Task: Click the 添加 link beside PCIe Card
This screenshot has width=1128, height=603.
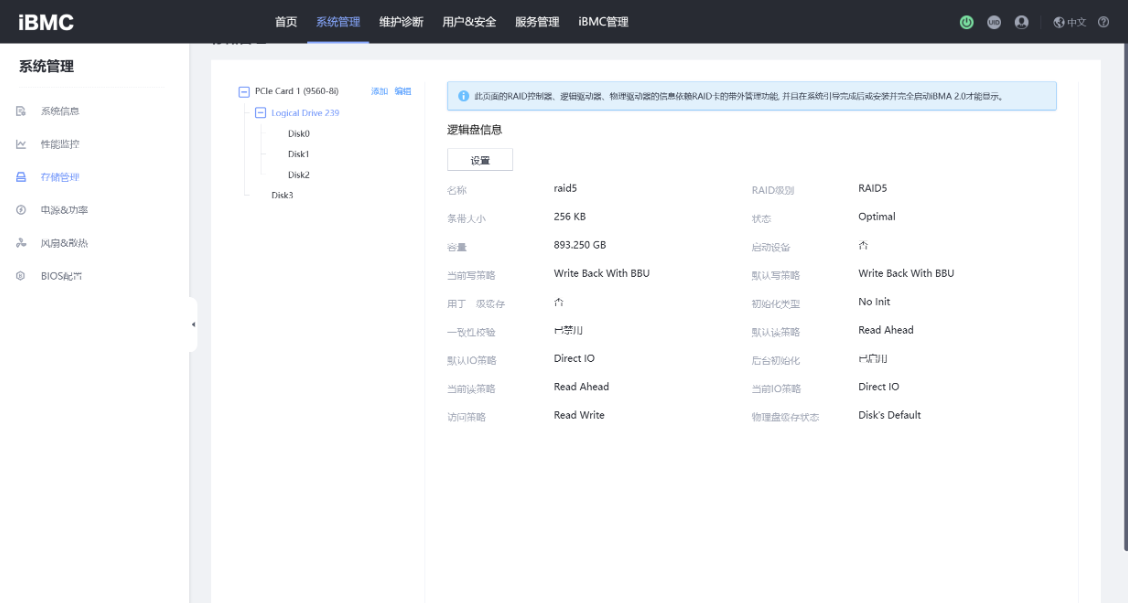Action: click(x=379, y=91)
